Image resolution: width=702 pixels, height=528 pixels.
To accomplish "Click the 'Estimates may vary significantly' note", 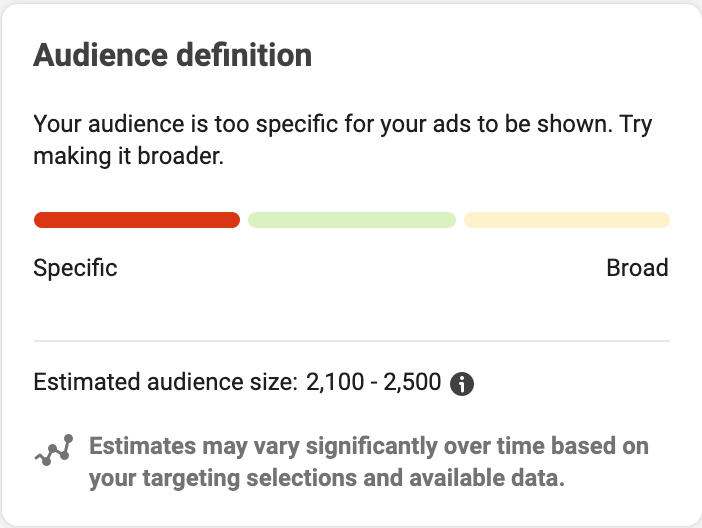I will (369, 462).
